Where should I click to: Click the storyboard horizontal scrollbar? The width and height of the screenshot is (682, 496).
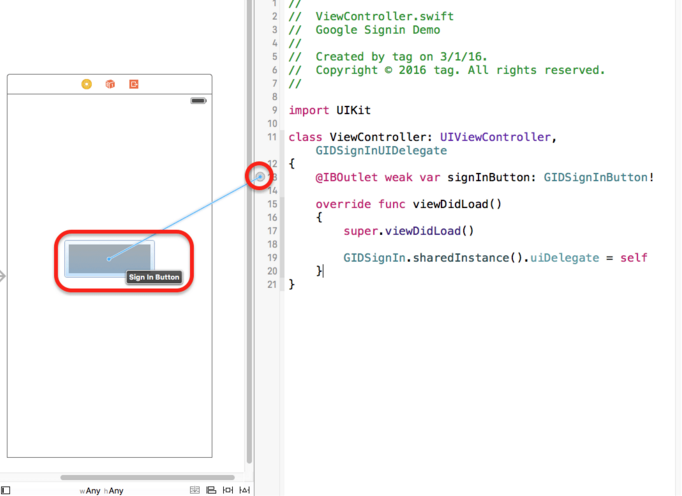click(147, 477)
